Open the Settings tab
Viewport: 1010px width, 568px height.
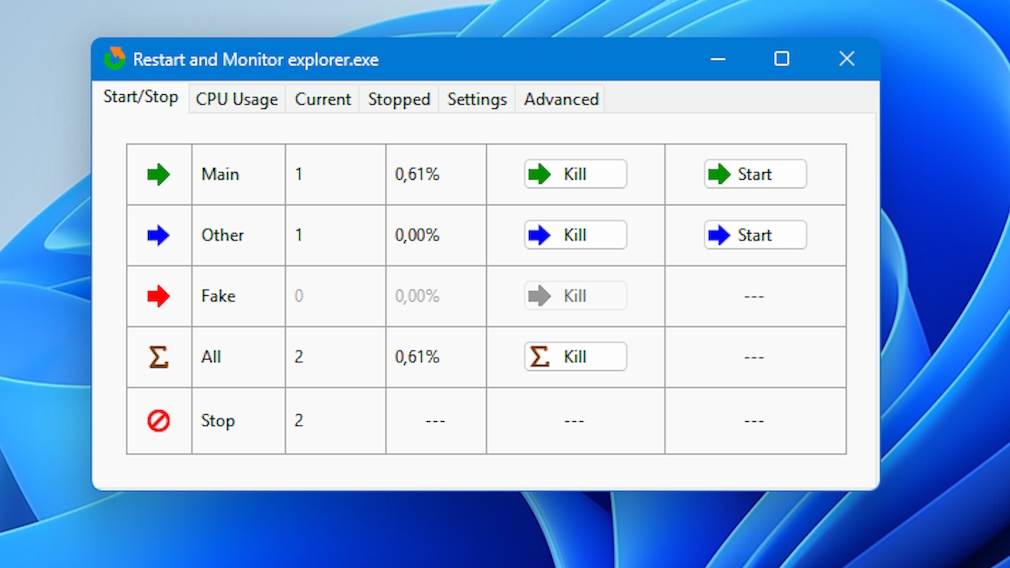point(477,99)
